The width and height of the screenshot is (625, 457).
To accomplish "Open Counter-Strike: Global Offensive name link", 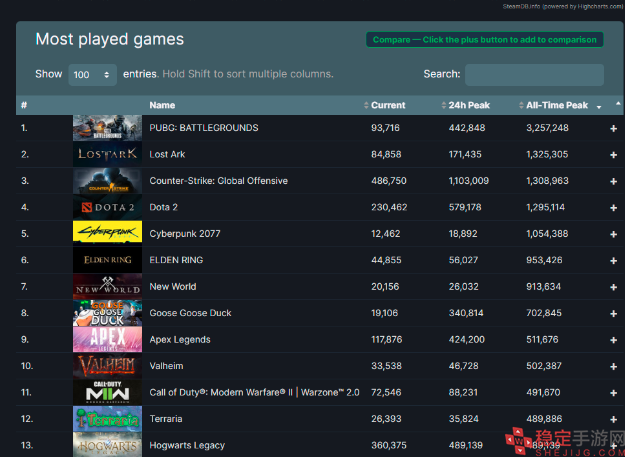I will click(x=218, y=181).
